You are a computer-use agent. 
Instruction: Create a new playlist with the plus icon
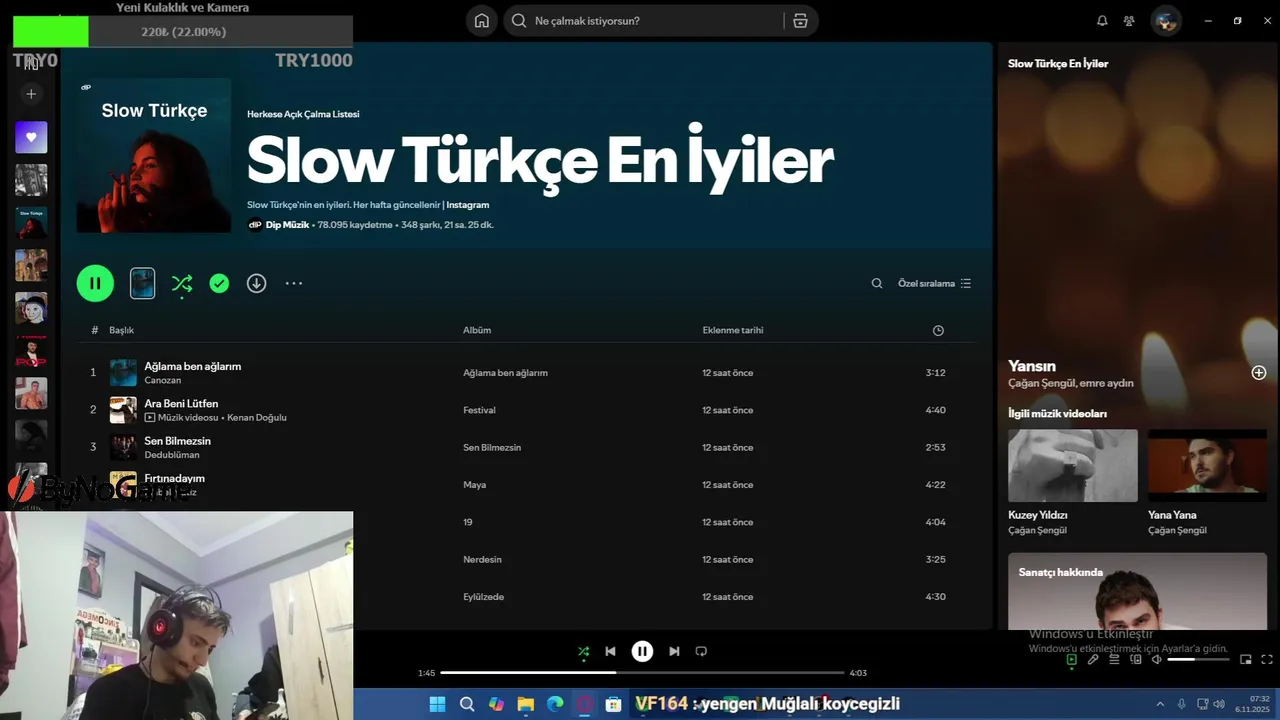tap(31, 94)
